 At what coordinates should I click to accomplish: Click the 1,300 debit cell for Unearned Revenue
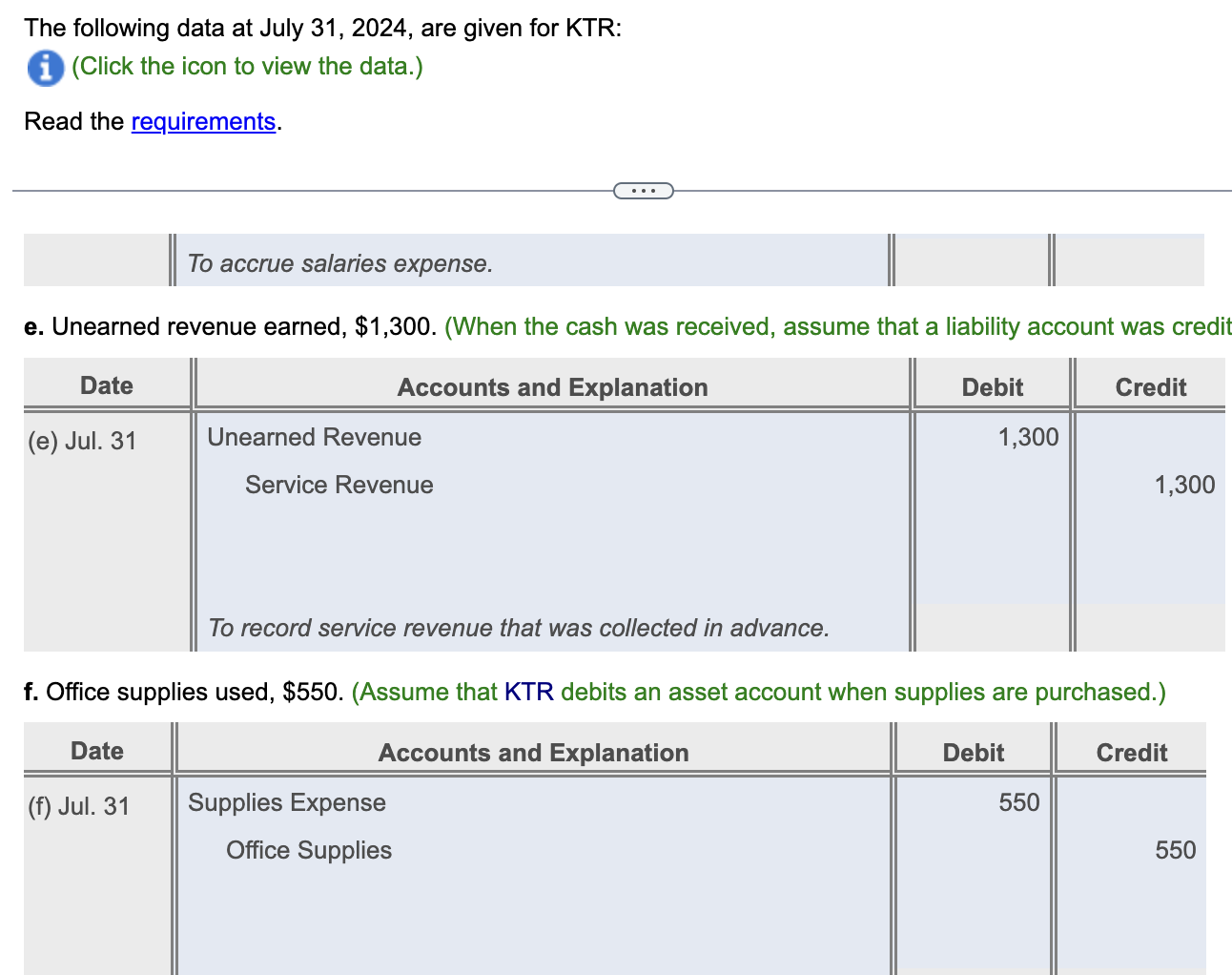pyautogui.click(x=992, y=437)
